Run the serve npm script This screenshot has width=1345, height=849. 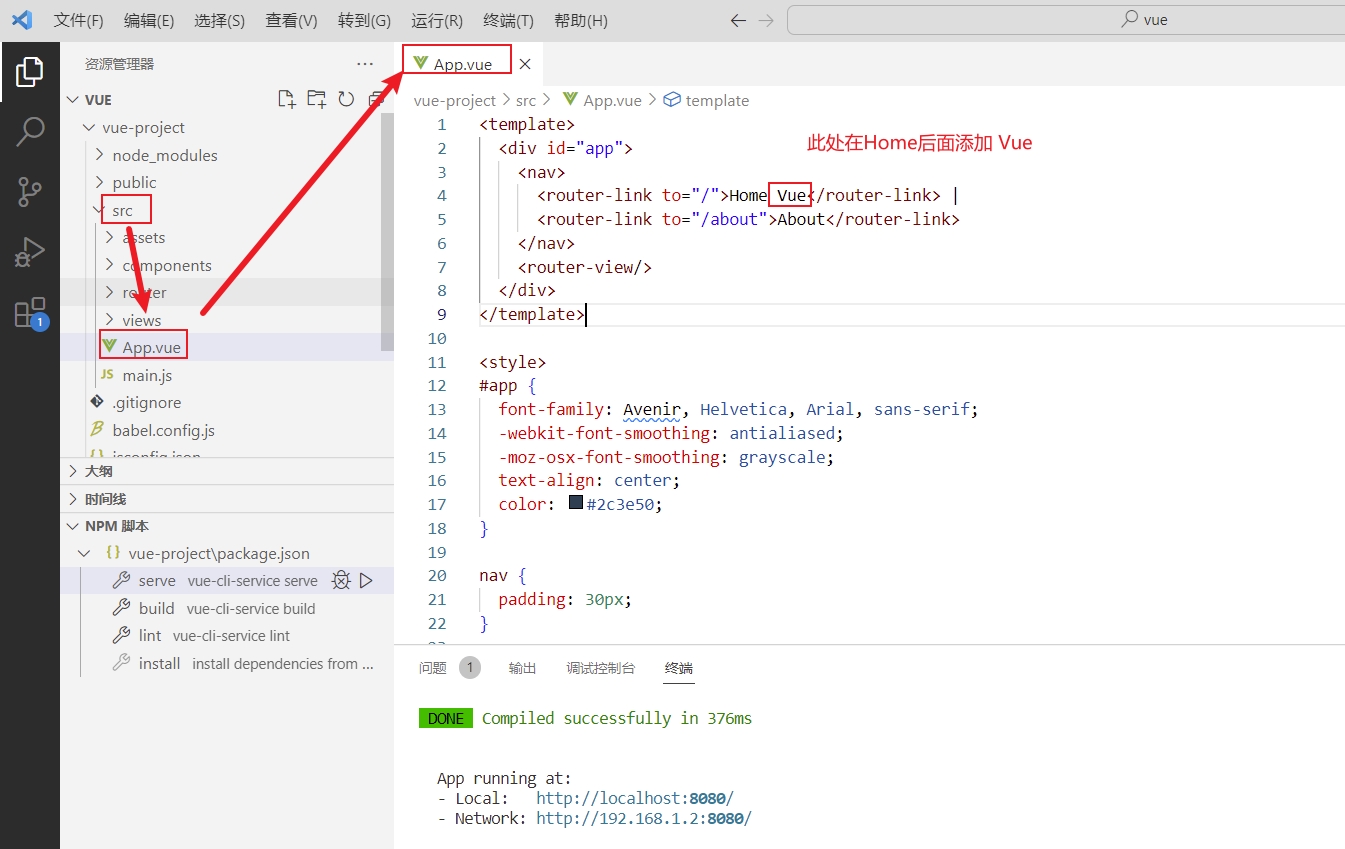(366, 581)
